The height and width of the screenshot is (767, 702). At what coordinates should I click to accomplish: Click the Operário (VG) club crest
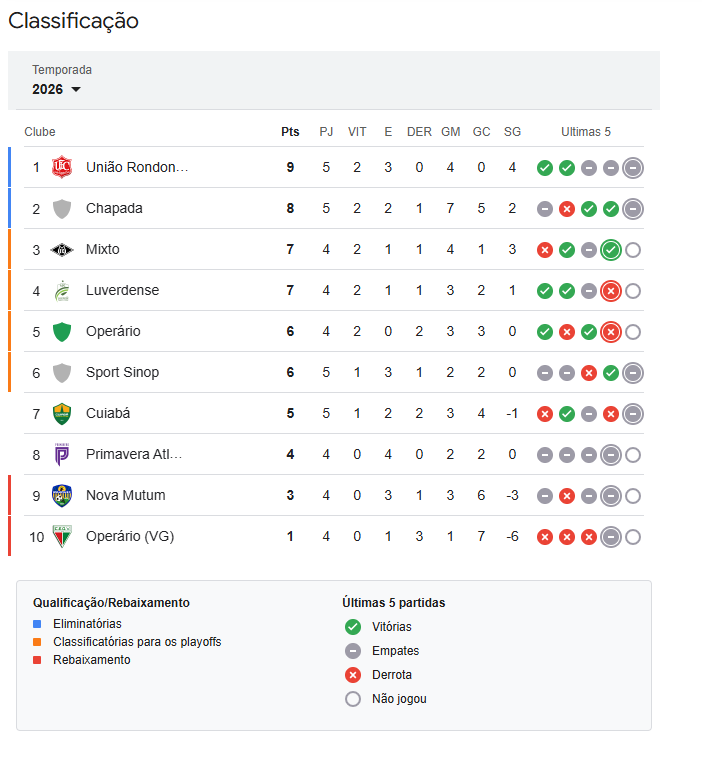[x=62, y=536]
